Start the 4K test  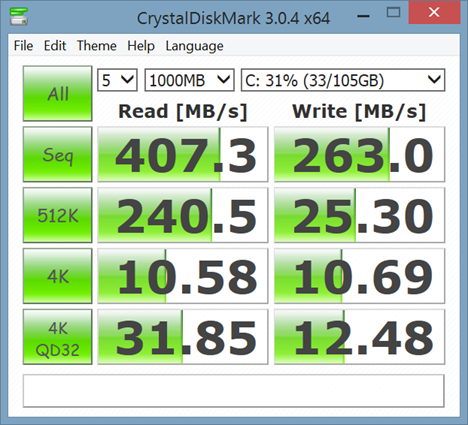pyautogui.click(x=58, y=276)
